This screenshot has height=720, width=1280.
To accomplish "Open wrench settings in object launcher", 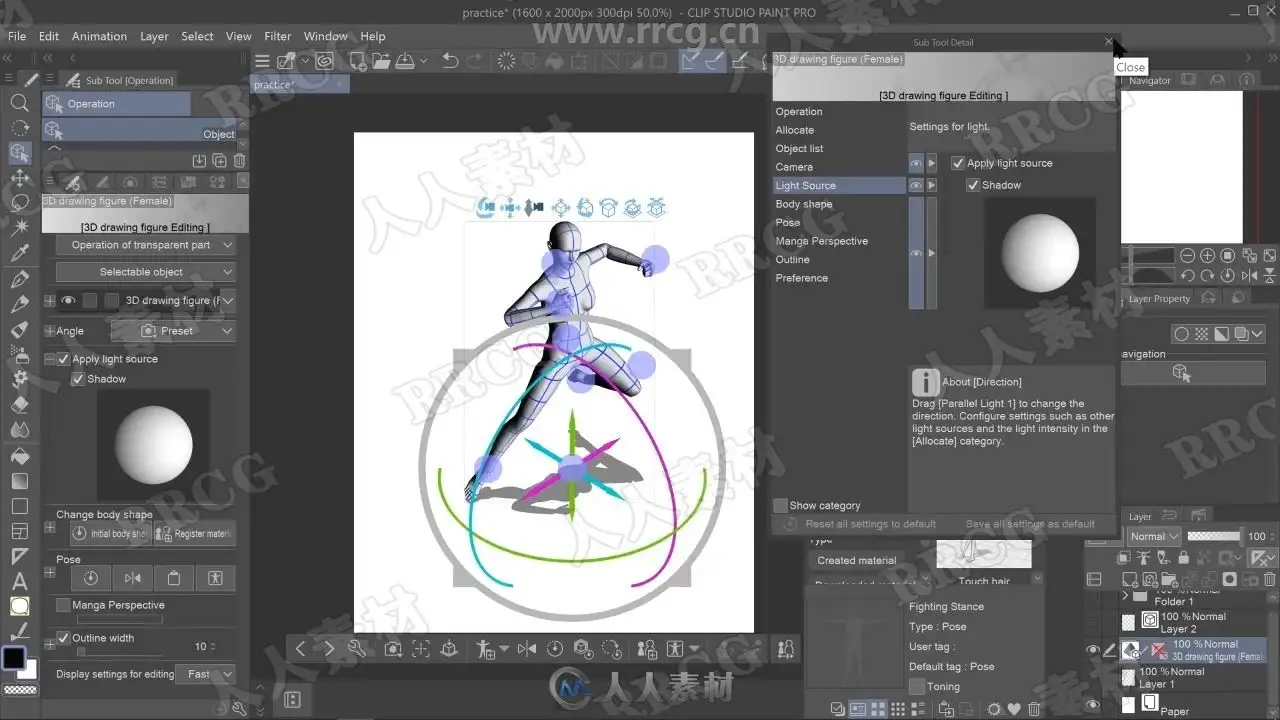I will coord(357,648).
